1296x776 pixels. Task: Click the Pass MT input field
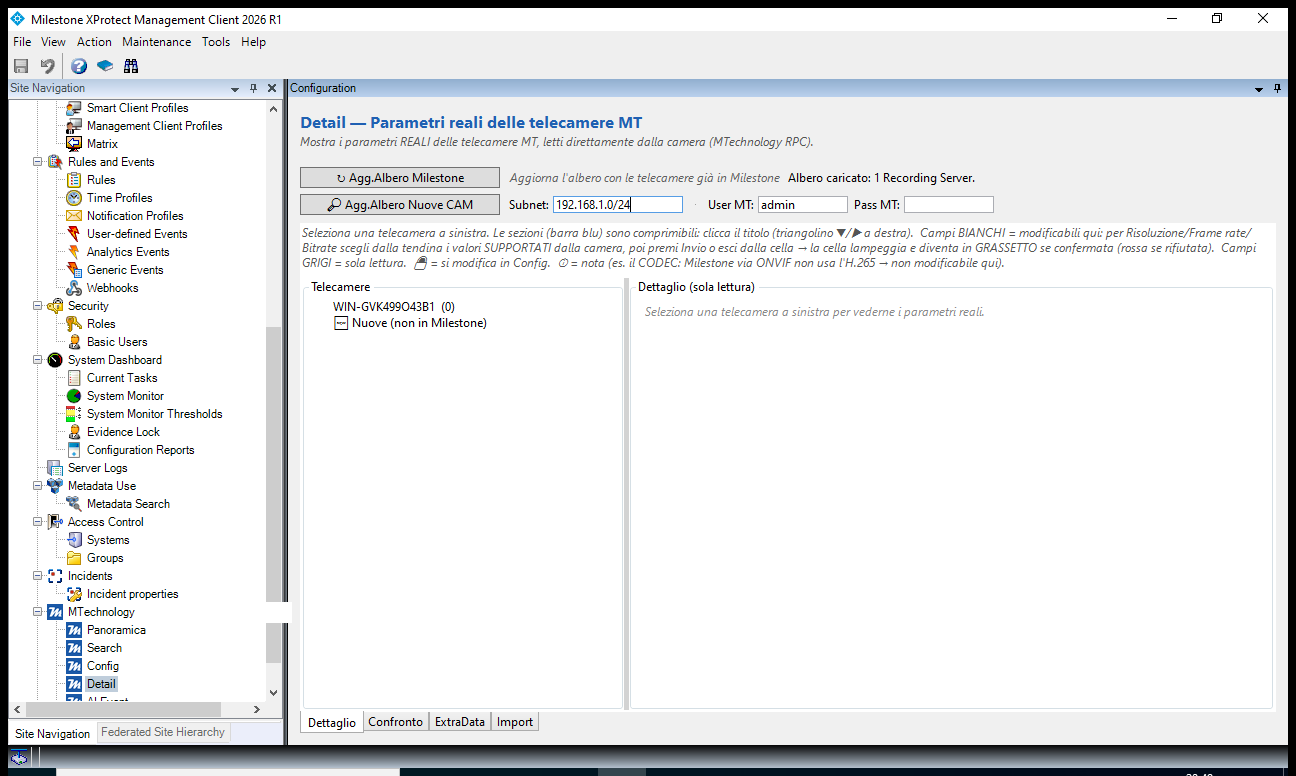(949, 204)
